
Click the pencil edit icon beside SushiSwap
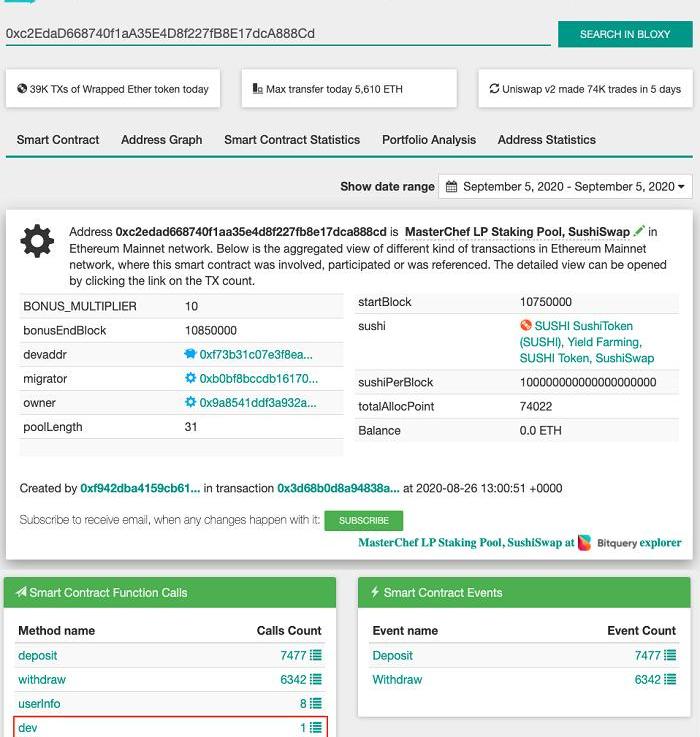click(x=639, y=232)
